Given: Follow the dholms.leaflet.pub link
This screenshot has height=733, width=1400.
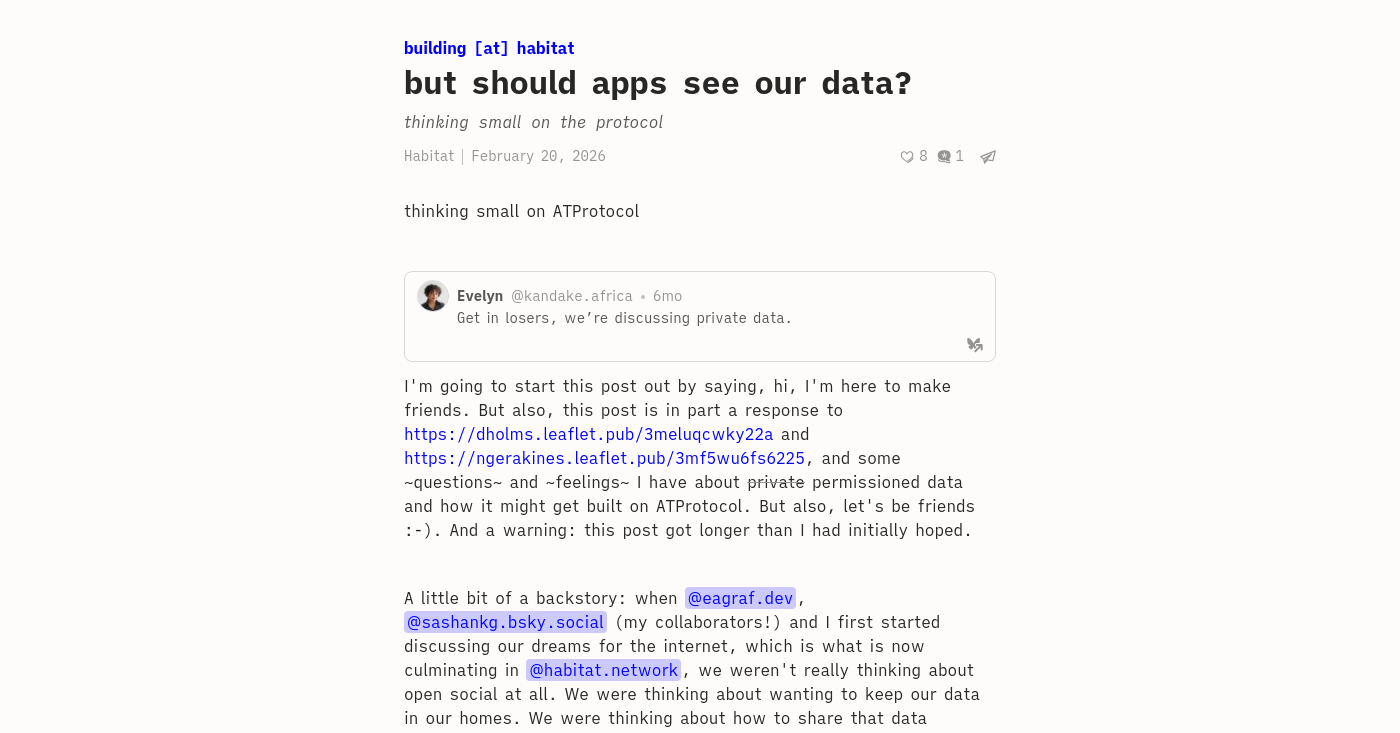Looking at the screenshot, I should click(x=589, y=434).
